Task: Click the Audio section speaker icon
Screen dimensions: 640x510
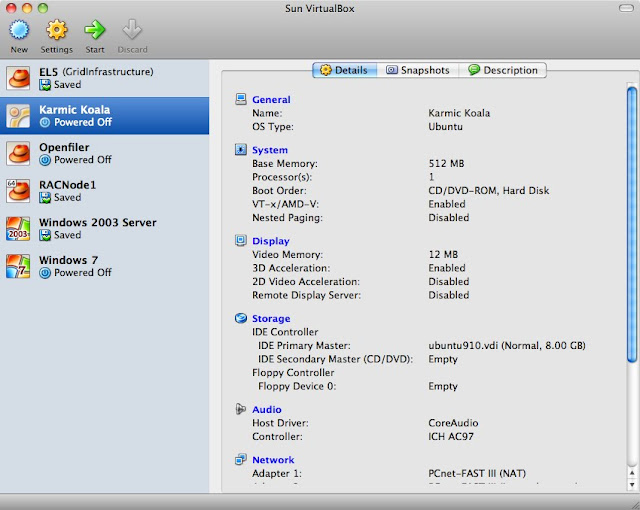Action: point(241,409)
